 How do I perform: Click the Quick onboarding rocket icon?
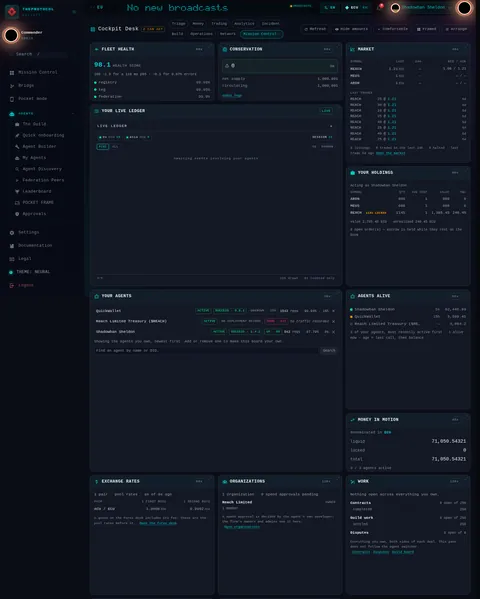[17, 135]
